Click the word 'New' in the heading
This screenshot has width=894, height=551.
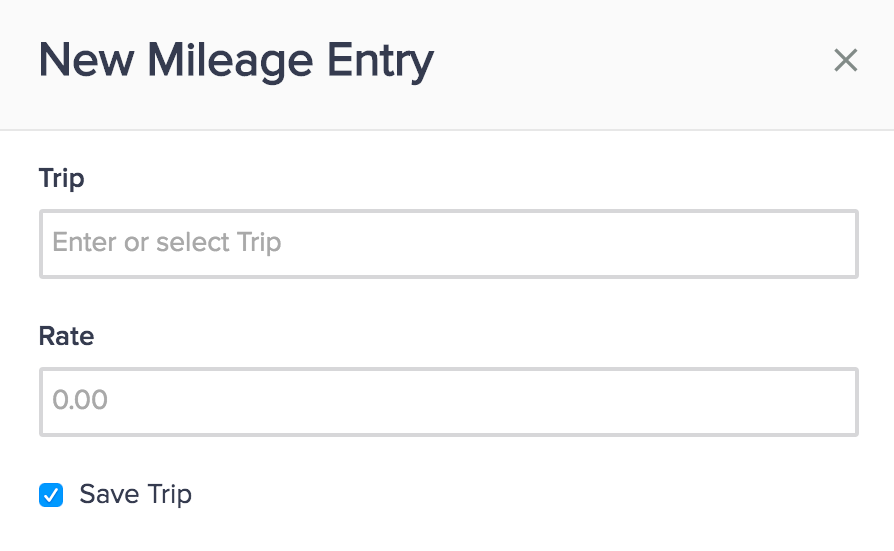85,62
